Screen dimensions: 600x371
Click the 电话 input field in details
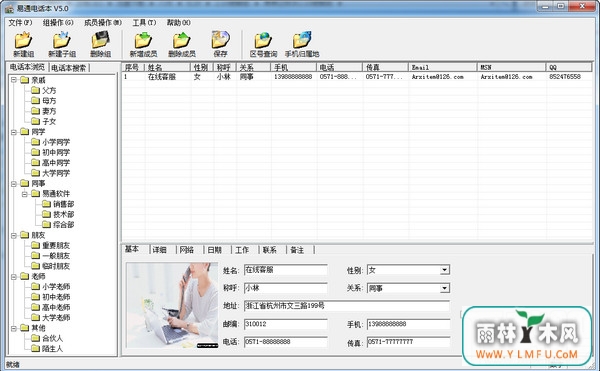[286, 342]
